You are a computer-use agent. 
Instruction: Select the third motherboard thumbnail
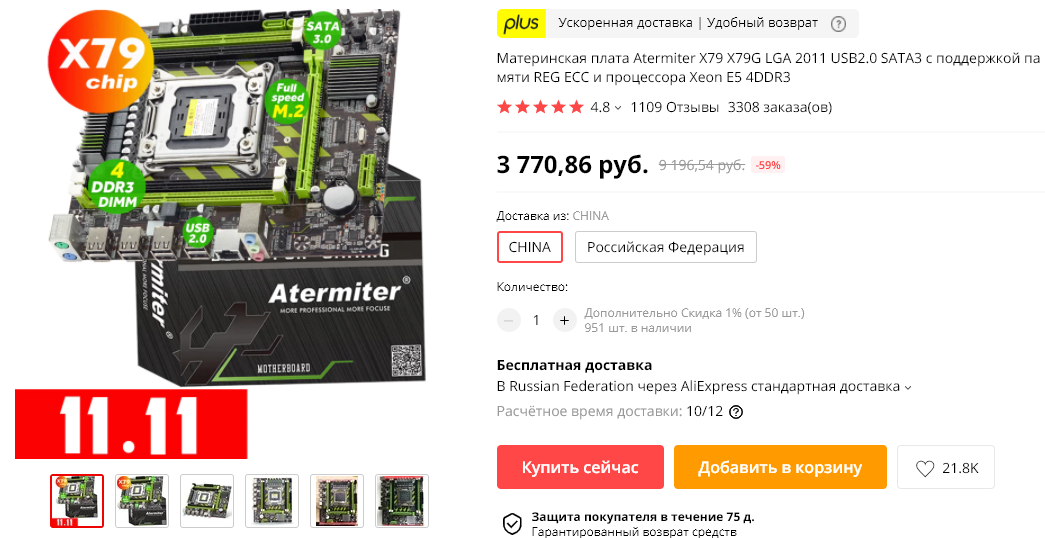point(207,501)
